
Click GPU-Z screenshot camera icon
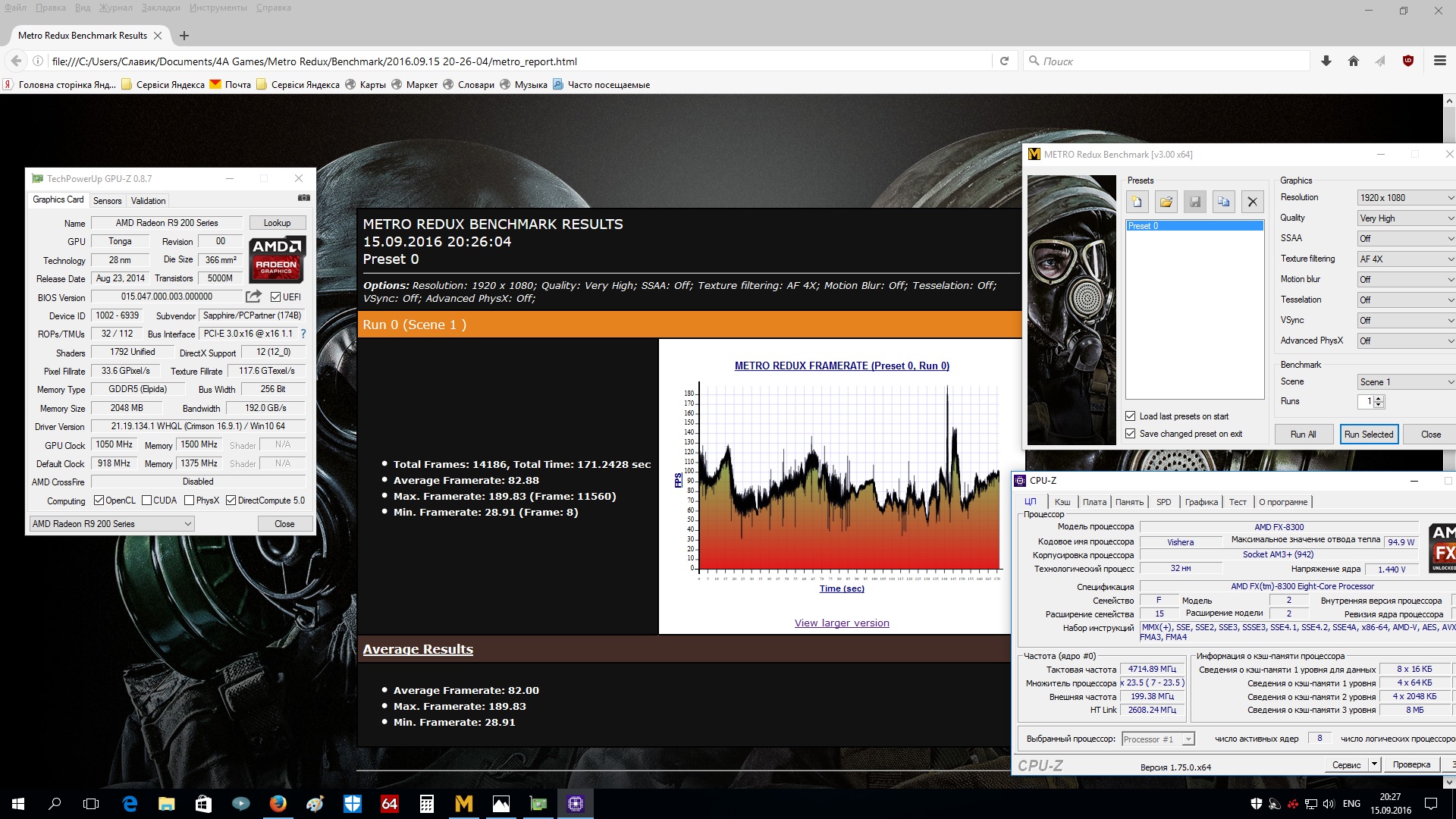pos(304,198)
